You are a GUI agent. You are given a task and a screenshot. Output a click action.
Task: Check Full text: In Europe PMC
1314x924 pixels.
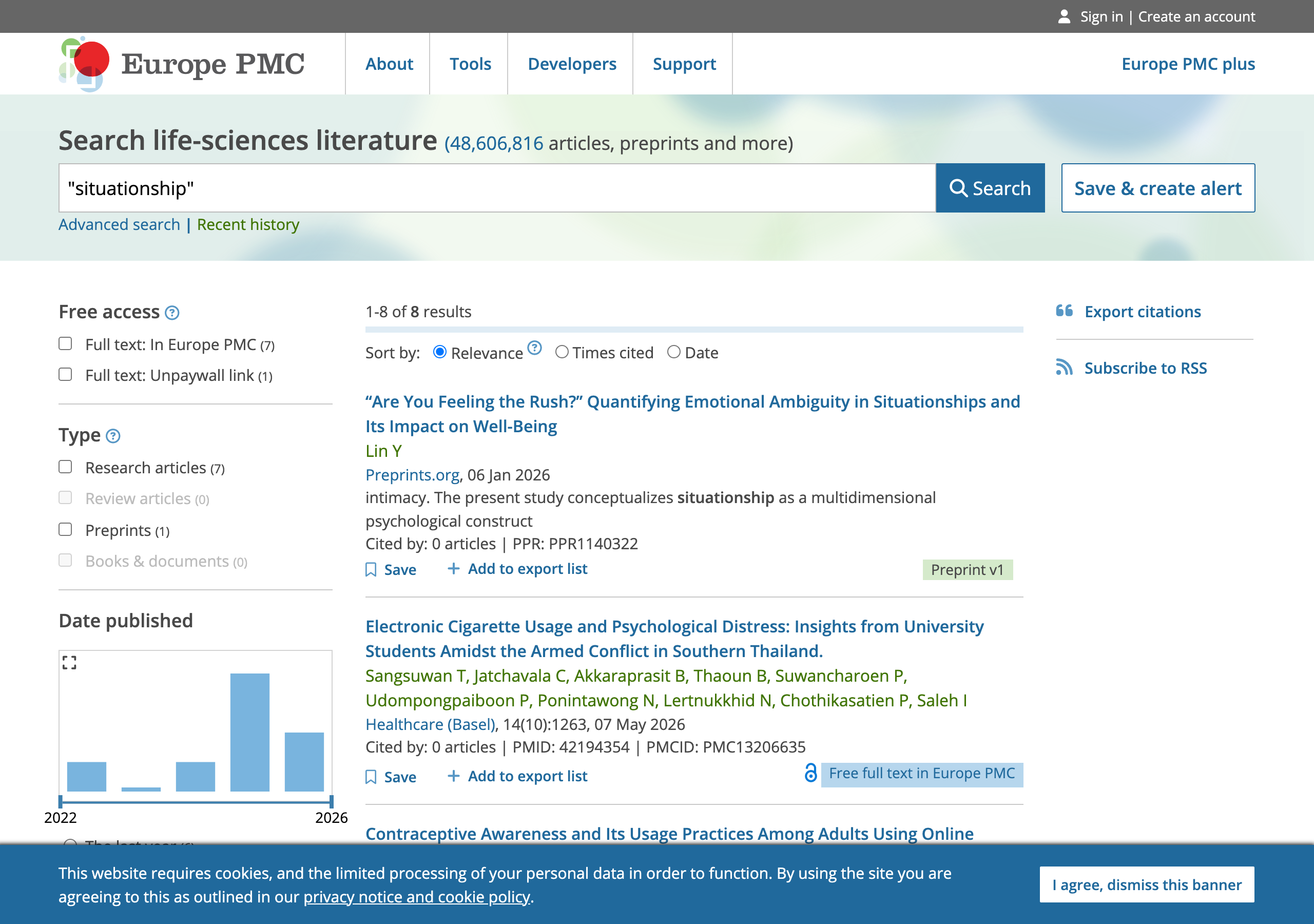(x=65, y=343)
